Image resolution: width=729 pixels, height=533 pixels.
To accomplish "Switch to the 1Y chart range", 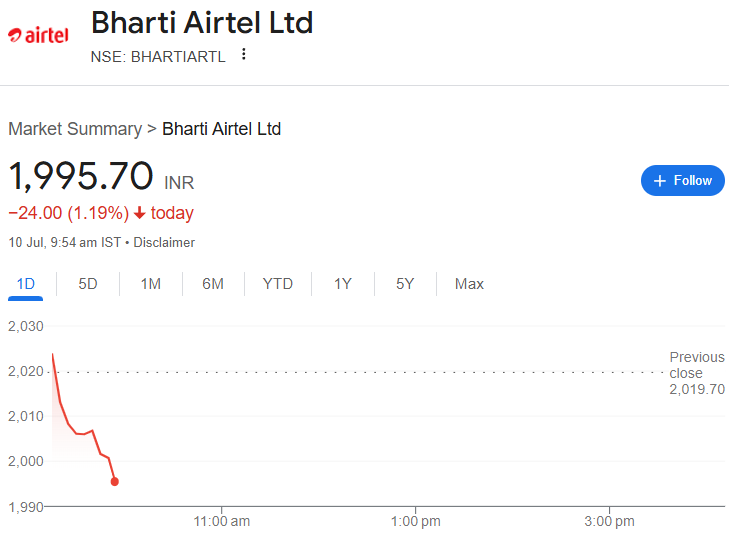I will click(x=343, y=284).
